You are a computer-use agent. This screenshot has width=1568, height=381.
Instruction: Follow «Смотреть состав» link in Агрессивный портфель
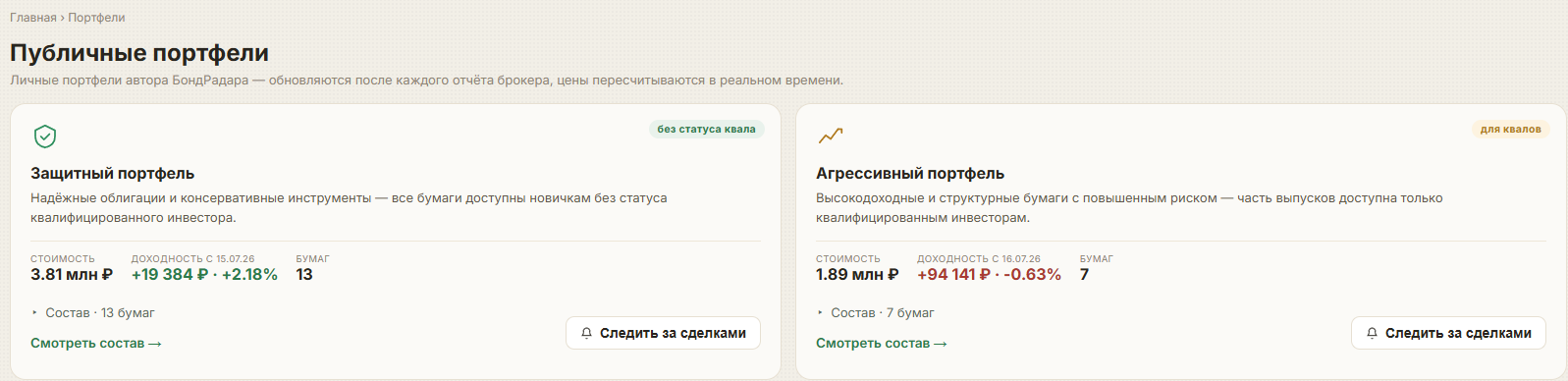point(882,344)
